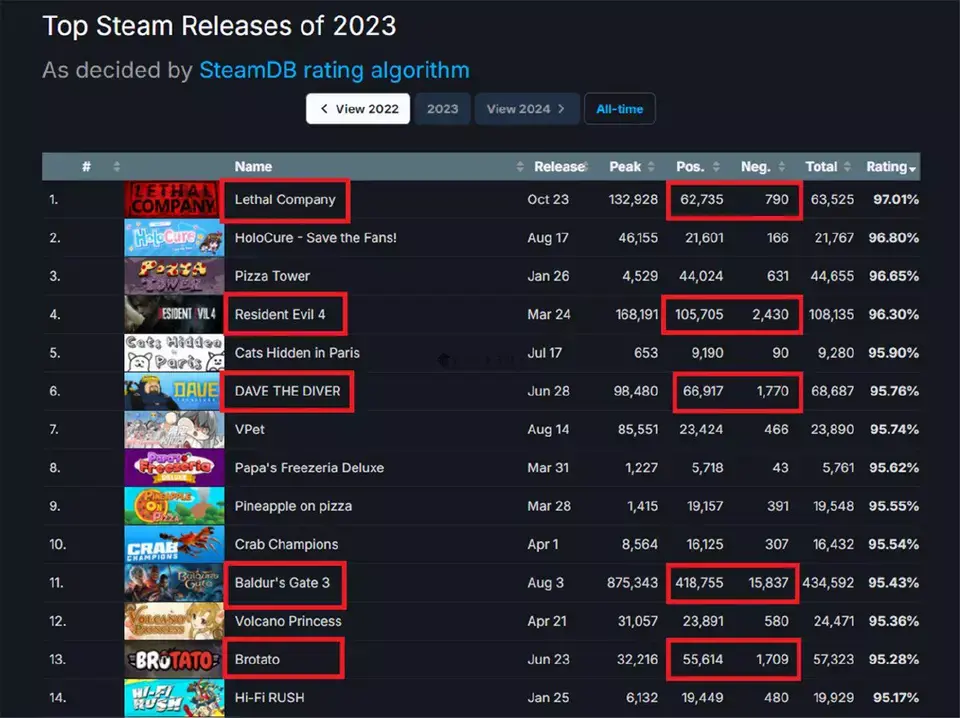Open Cats Hidden in Paris name link

[297, 353]
